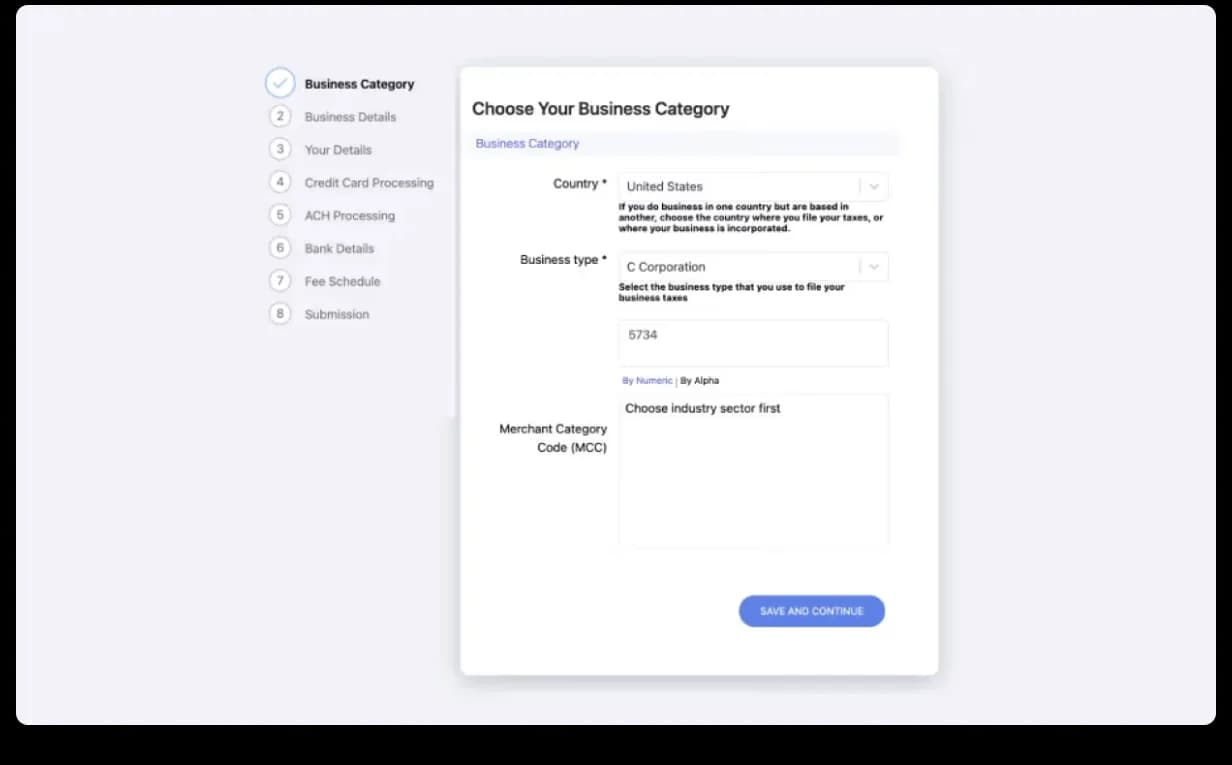Expand the Country field chevron arrow
Viewport: 1232px width, 765px height.
click(874, 186)
